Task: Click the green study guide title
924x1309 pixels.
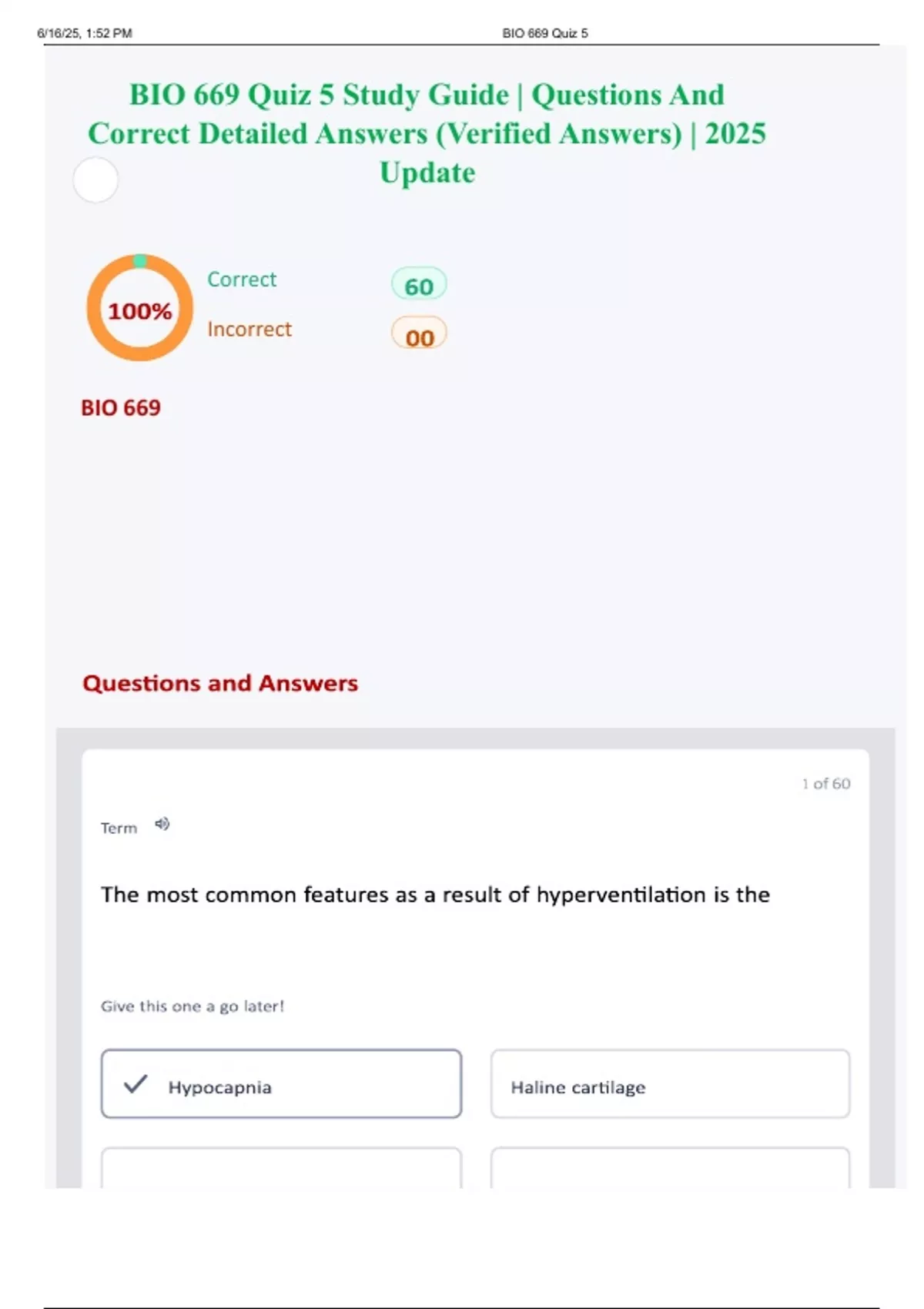Action: pos(427,133)
